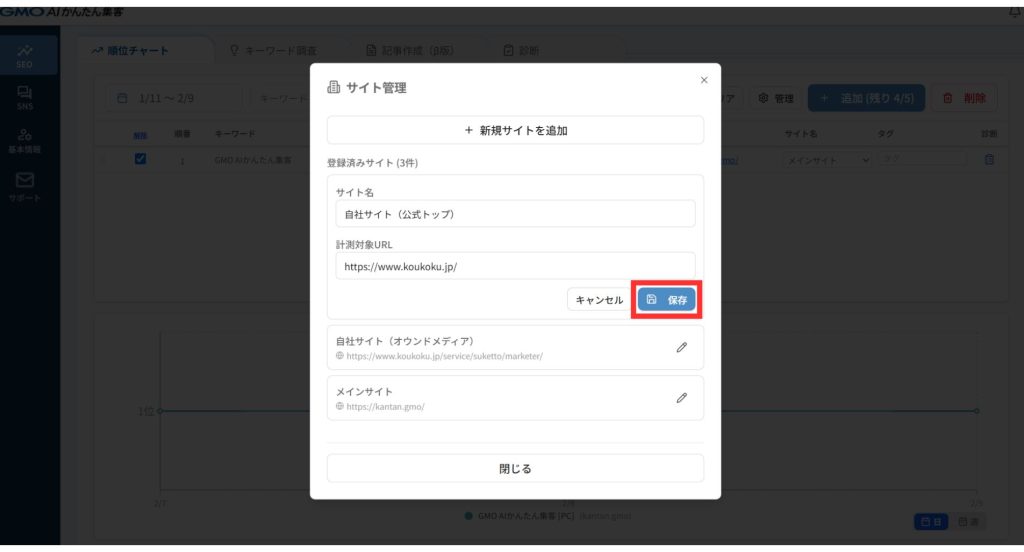1024x552 pixels.
Task: Open サポート mail icon in the sidebar
Action: coord(25,185)
